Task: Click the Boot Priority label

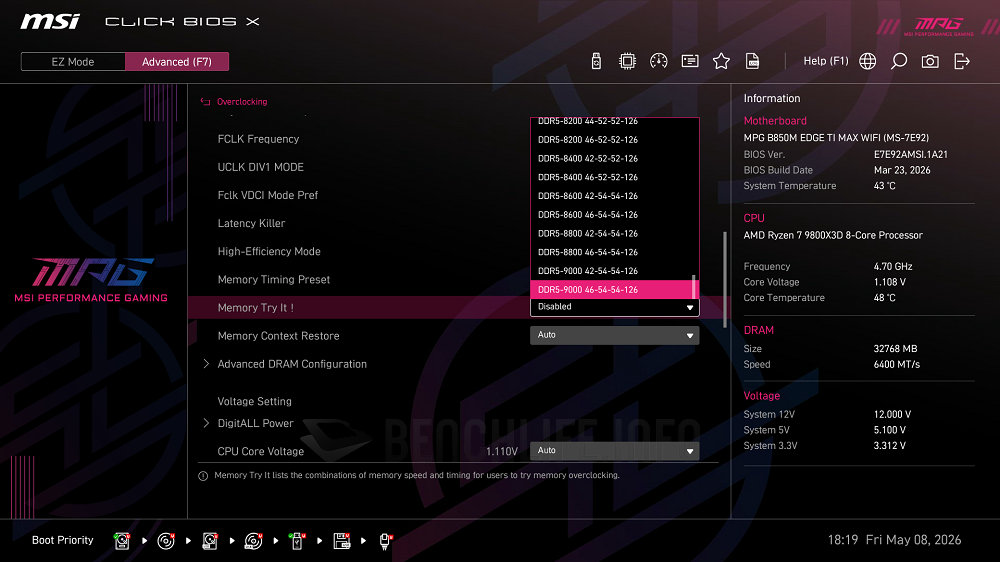Action: click(62, 540)
